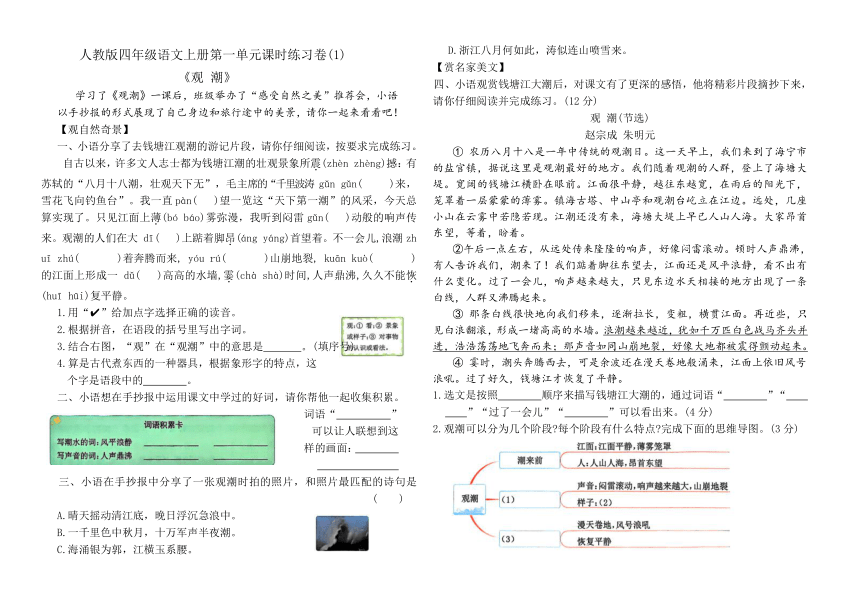This screenshot has width=860, height=608.
Task: Click the branch 江面:江面平静,薄雾笼罩
Action: pyautogui.click(x=624, y=447)
